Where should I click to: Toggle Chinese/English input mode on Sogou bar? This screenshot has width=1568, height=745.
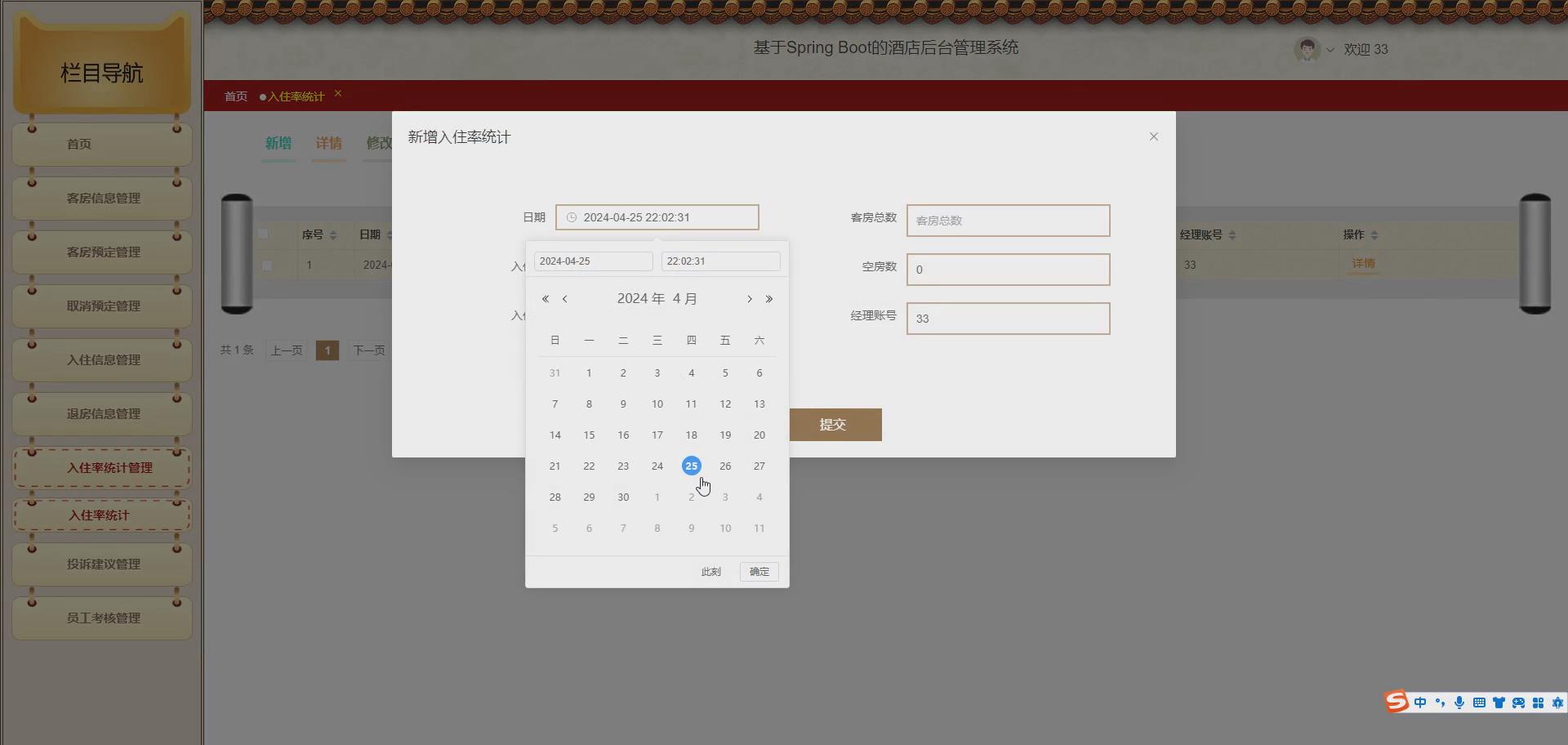click(x=1421, y=703)
